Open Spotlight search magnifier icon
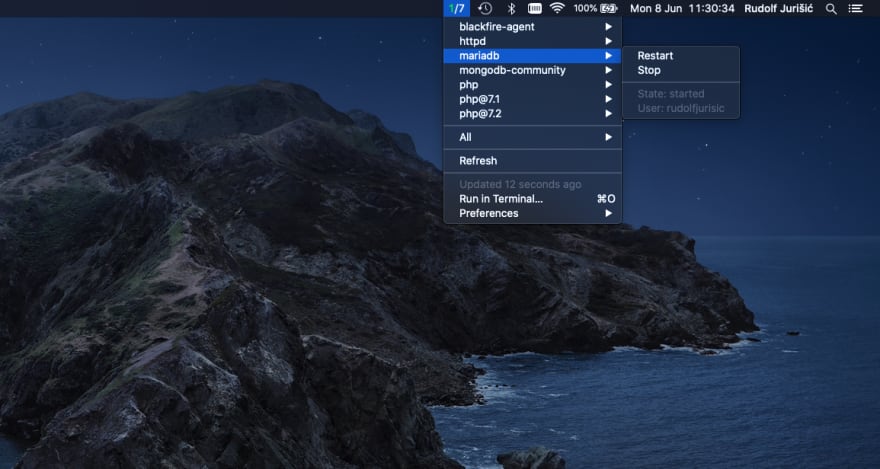880x469 pixels. [x=831, y=9]
